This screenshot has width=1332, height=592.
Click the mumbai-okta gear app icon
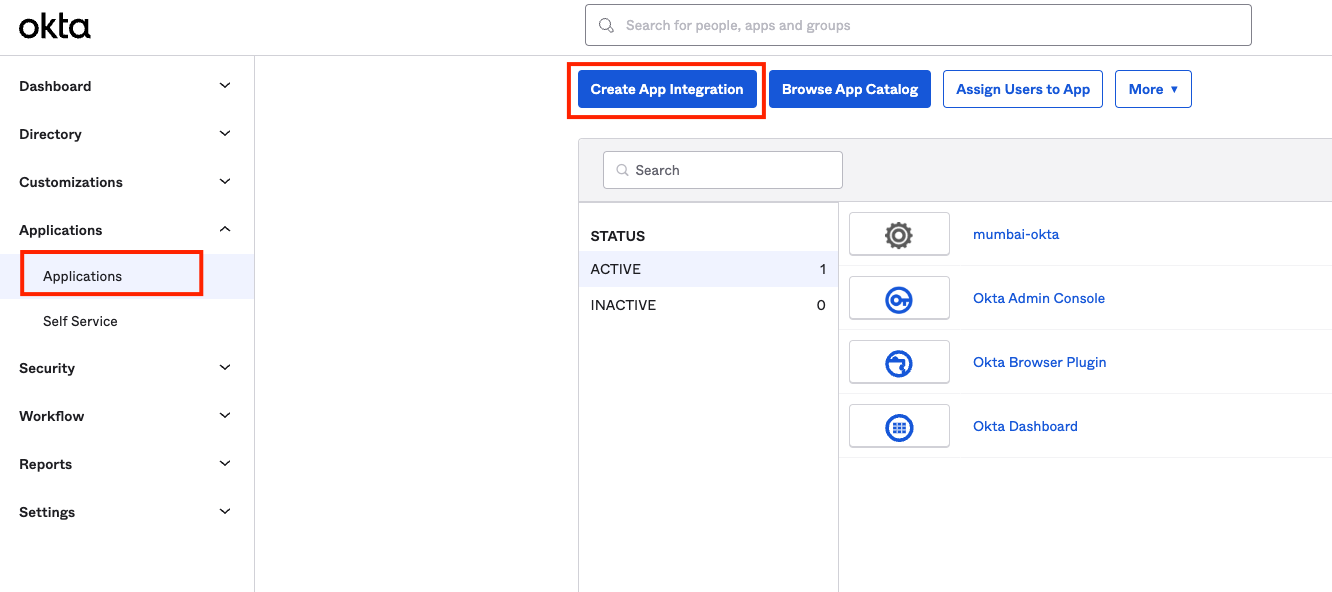[x=899, y=235]
